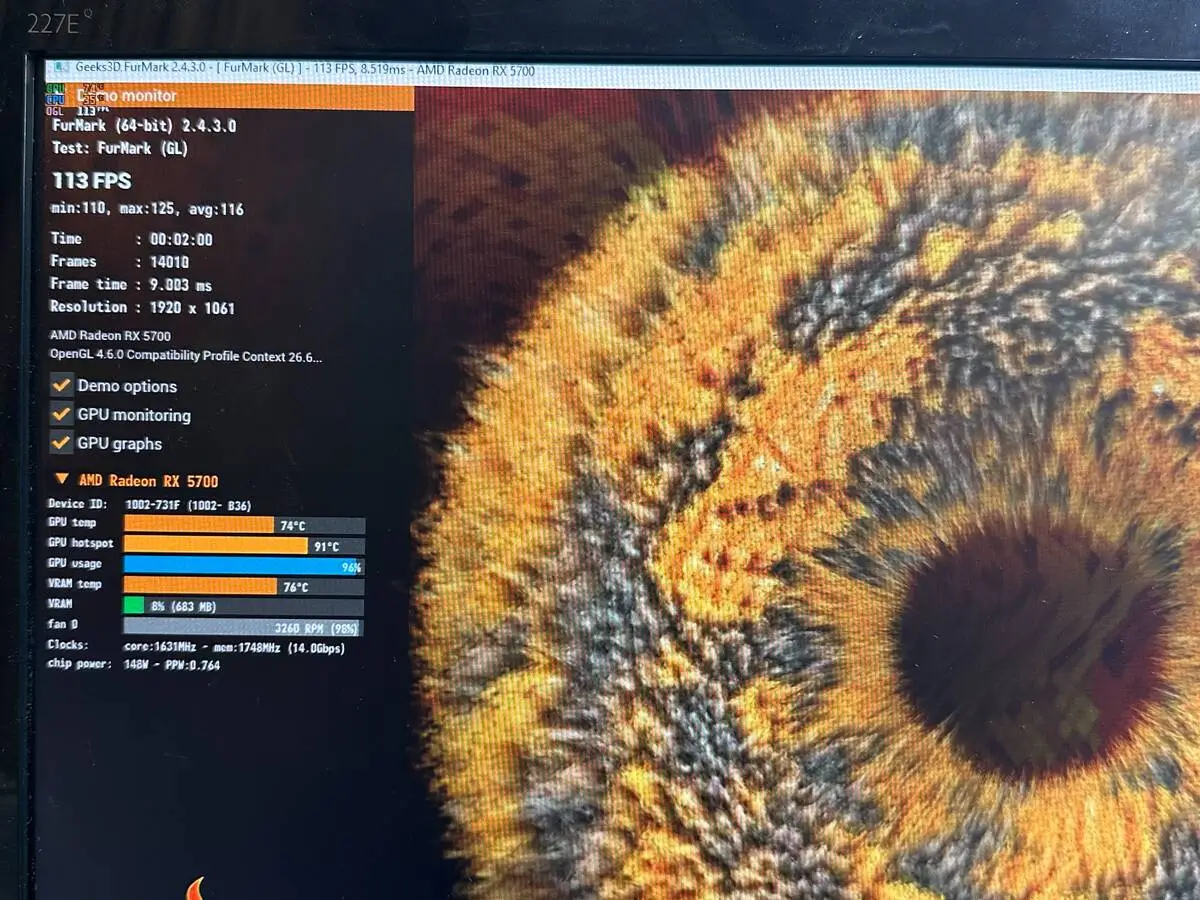Viewport: 1200px width, 900px height.
Task: Click the fan 0 RPM bar
Action: coord(243,627)
